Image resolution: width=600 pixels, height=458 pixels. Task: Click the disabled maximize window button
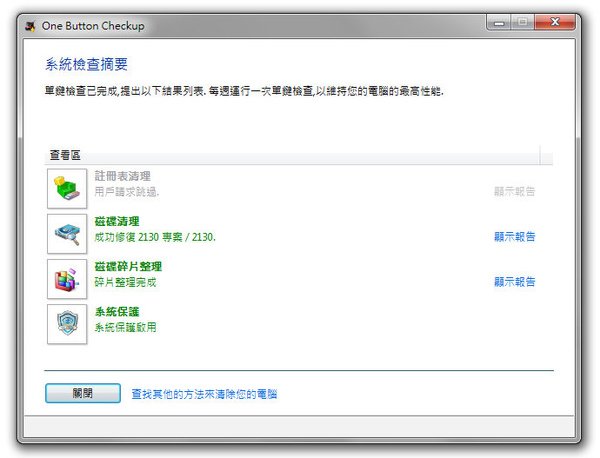click(523, 23)
